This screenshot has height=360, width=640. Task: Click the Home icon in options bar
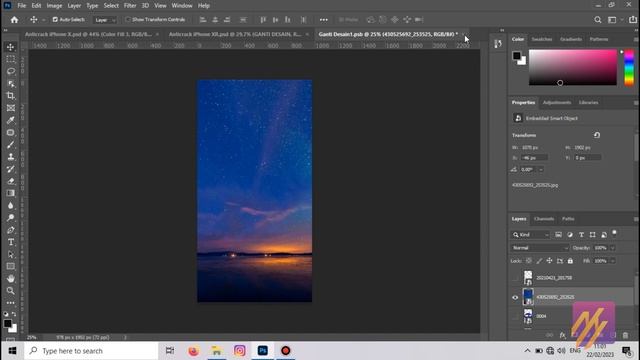coord(14,20)
